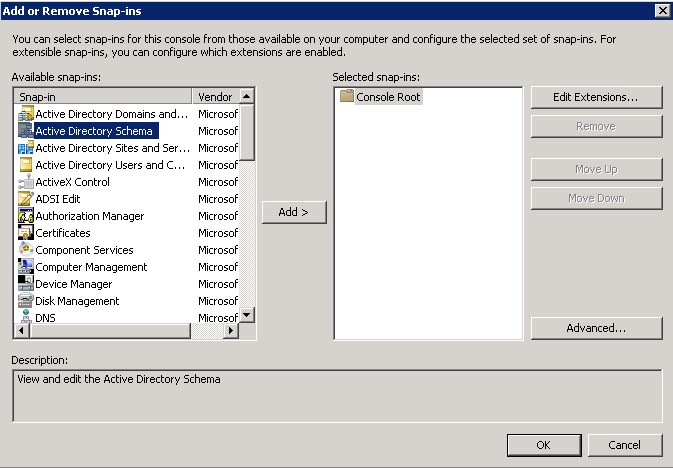Sort by the Snap-in column header
673x468 pixels.
tap(103, 97)
